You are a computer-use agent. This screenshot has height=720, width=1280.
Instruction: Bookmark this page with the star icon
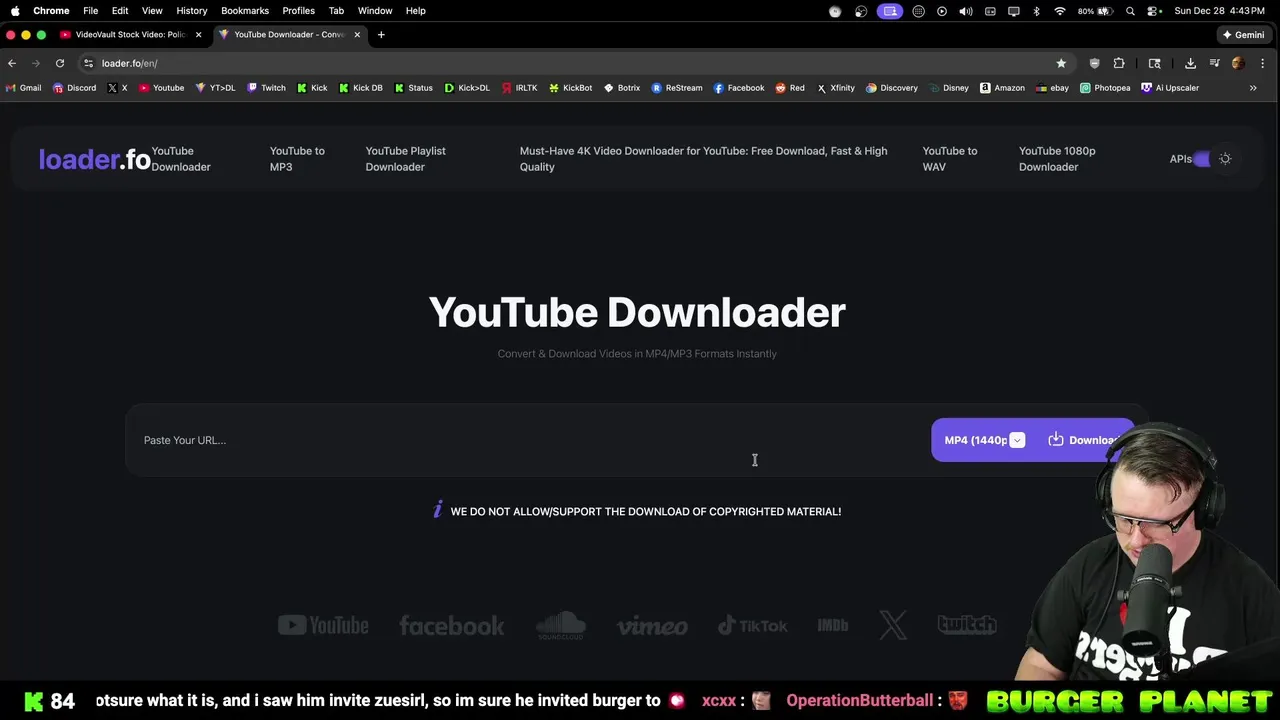tap(1061, 63)
